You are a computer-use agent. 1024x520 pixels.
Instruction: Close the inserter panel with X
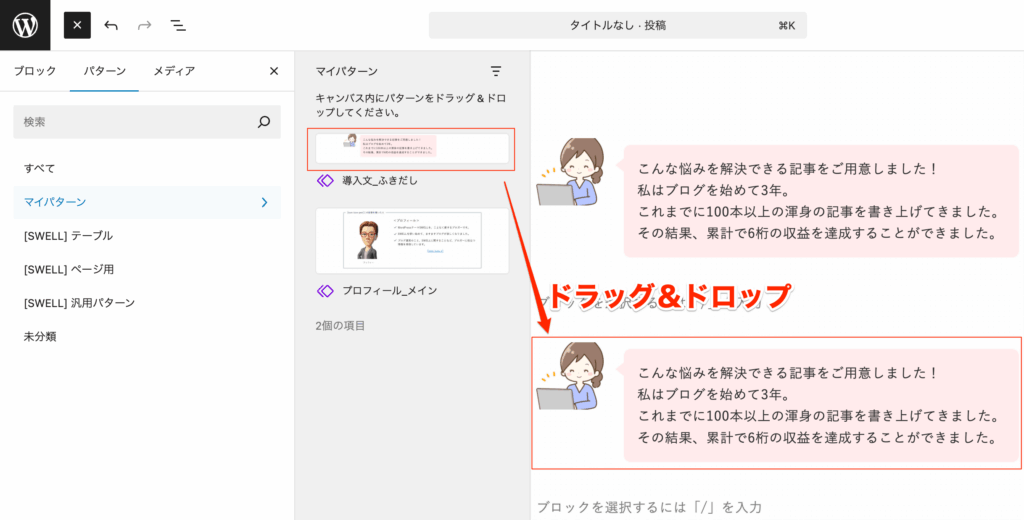pyautogui.click(x=274, y=71)
